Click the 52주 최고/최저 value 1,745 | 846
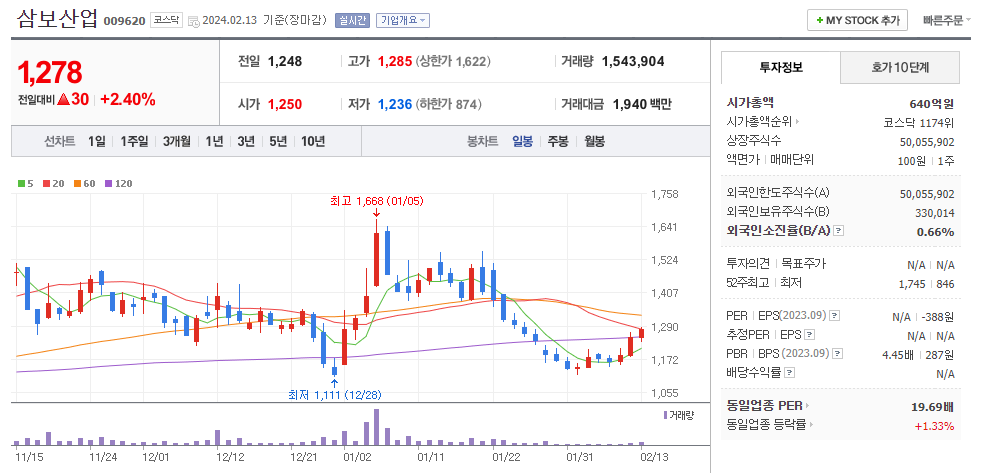 coord(926,284)
